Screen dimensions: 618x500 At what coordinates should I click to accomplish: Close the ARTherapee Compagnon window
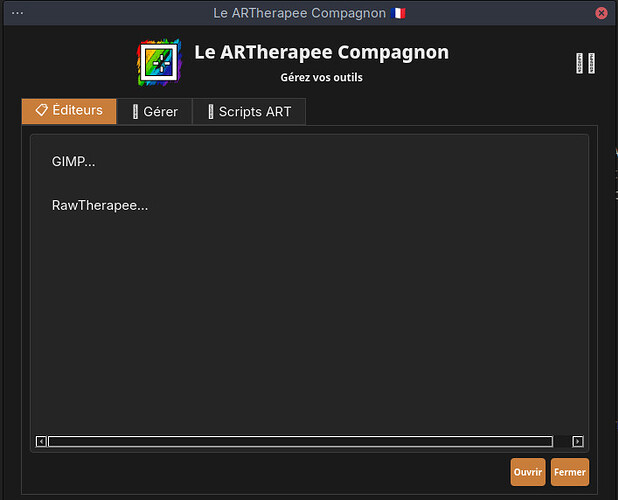[601, 13]
